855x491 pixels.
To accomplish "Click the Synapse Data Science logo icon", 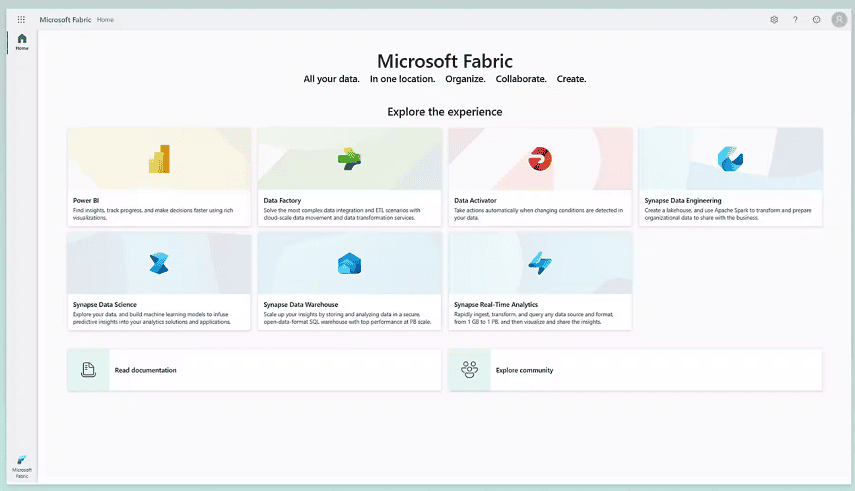I will tap(159, 264).
